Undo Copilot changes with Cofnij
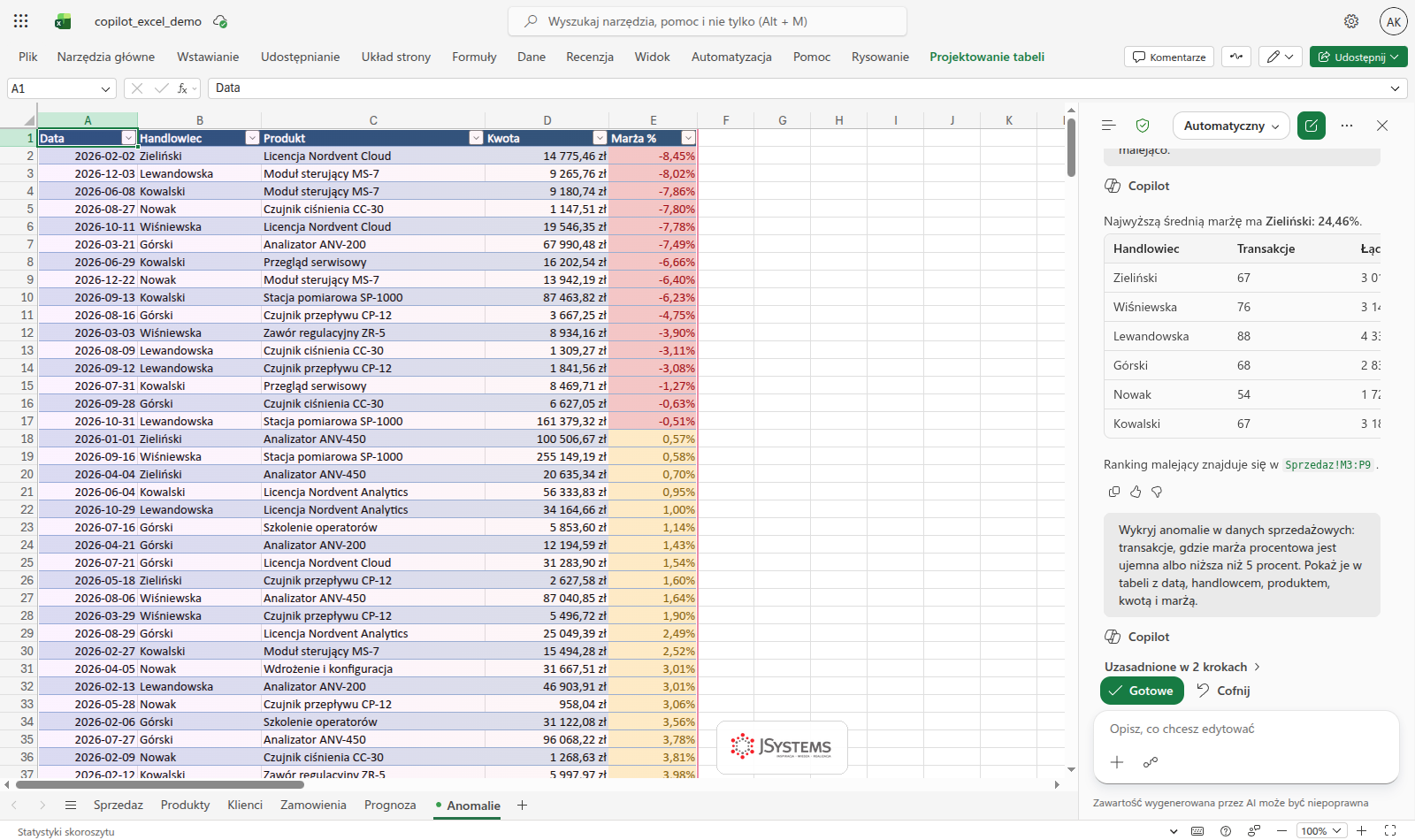This screenshot has height=840, width=1415. tap(1223, 691)
